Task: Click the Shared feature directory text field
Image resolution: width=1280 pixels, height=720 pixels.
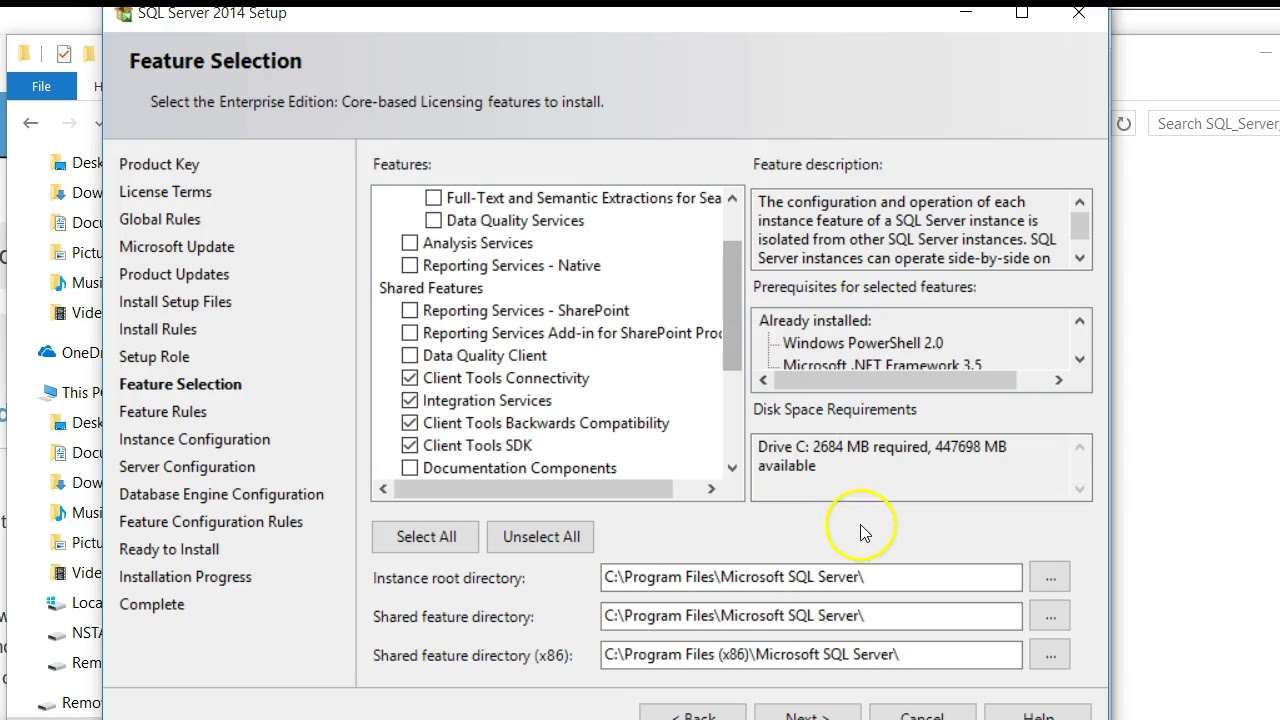Action: click(811, 616)
